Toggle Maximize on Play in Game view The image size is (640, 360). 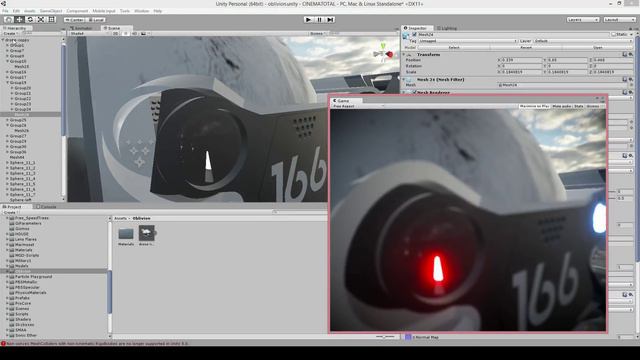[x=534, y=106]
